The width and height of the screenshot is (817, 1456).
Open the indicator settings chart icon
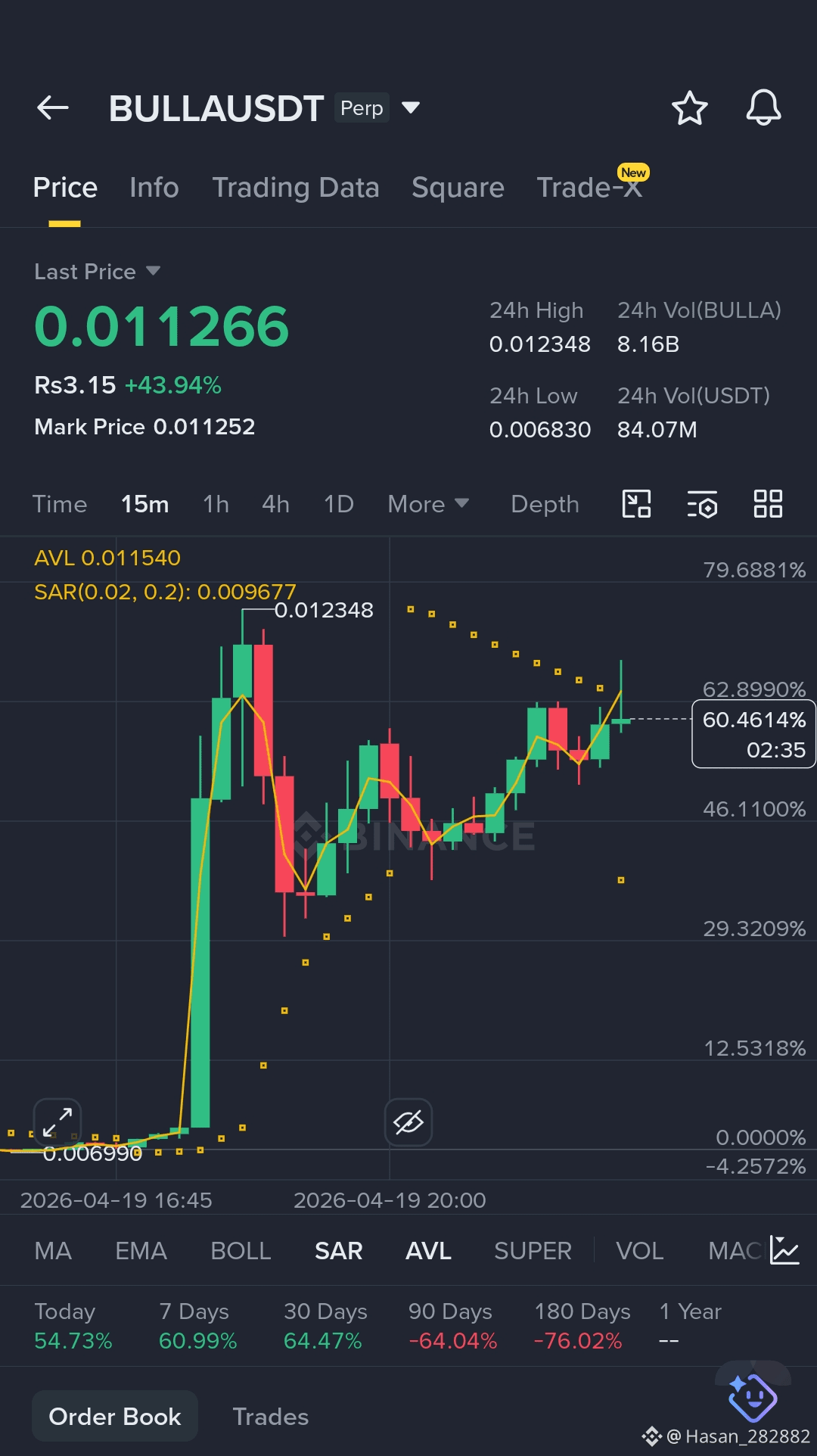click(x=784, y=1250)
